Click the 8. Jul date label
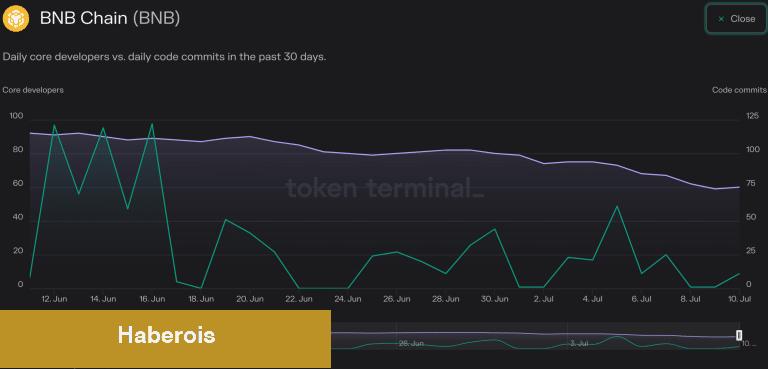The width and height of the screenshot is (768, 369). coord(691,298)
